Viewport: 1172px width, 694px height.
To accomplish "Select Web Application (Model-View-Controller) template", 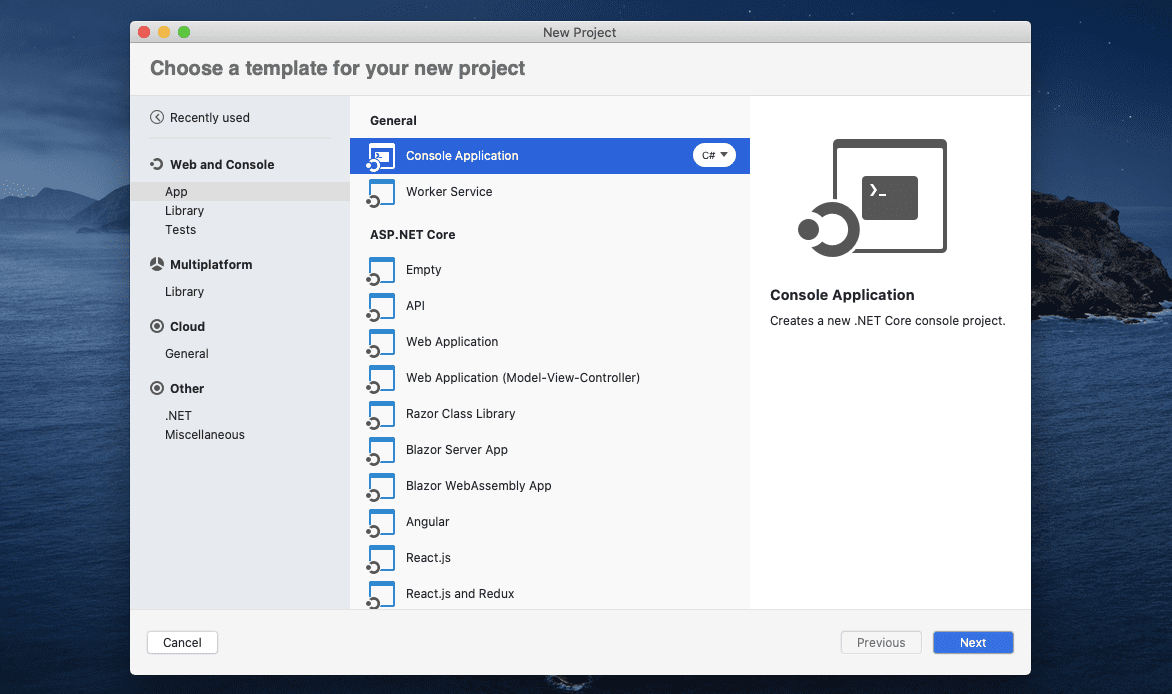I will [522, 378].
